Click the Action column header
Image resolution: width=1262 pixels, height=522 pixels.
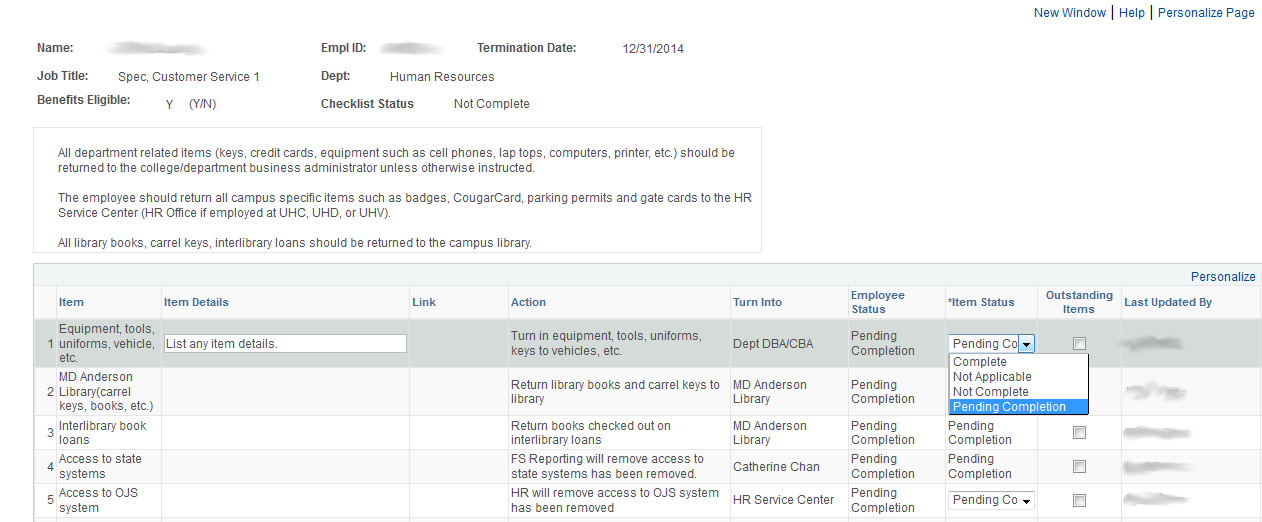click(528, 302)
